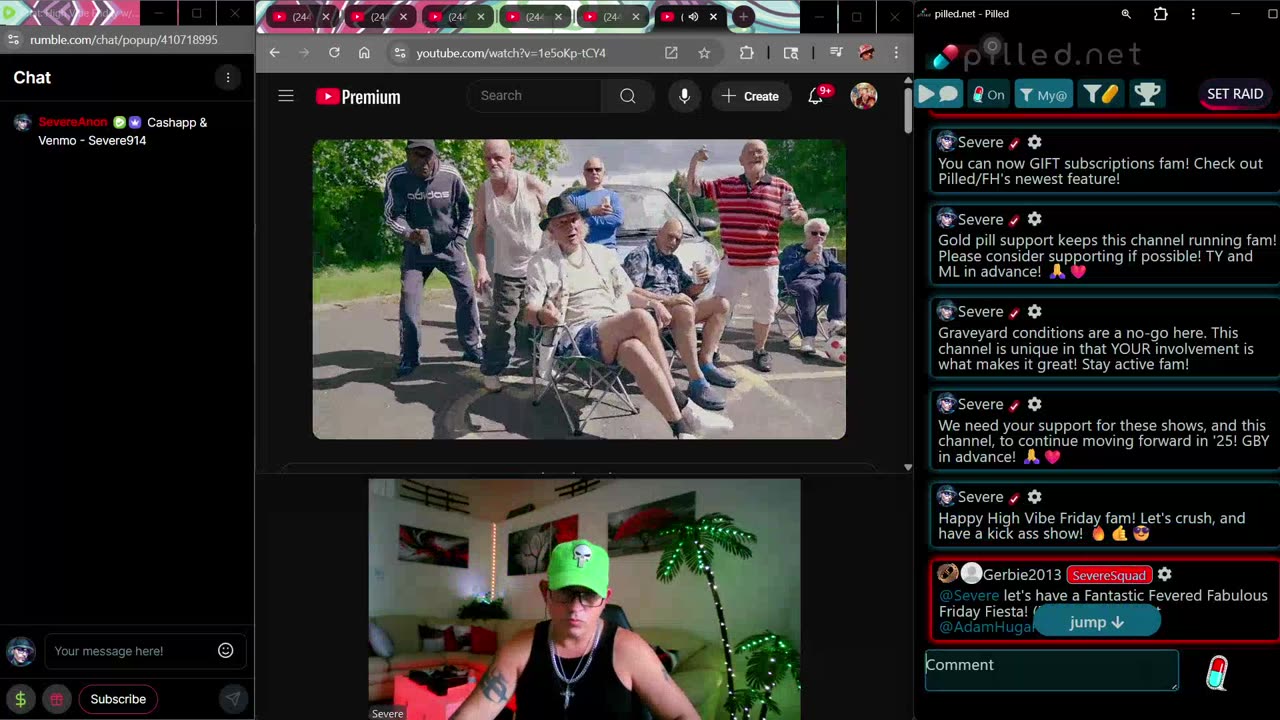
Task: Go to the browser home page in the YouTube window
Action: coord(364,53)
